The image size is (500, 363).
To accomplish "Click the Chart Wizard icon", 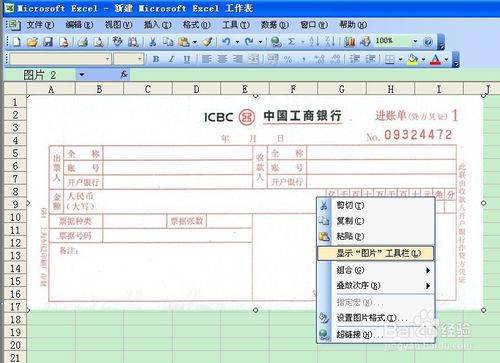I will 349,42.
